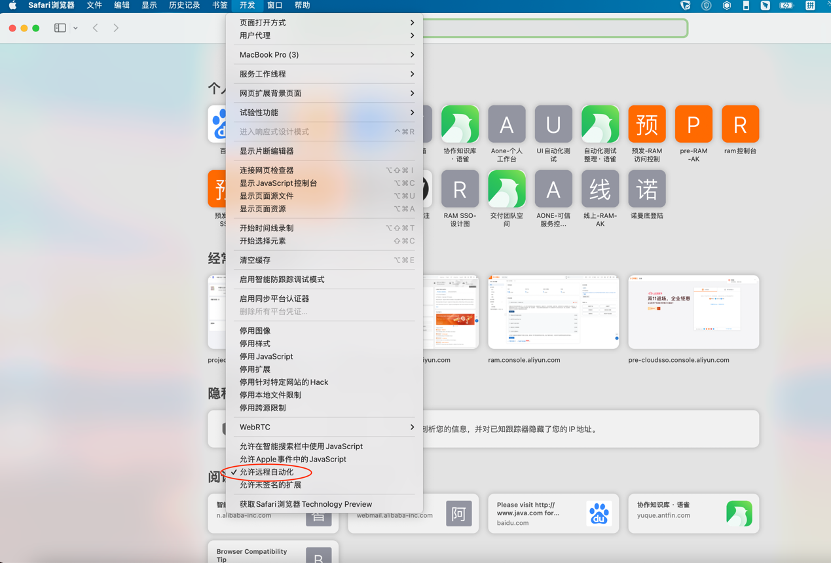Open the ram控制台 favorite
832x564 pixels.
[x=740, y=124]
